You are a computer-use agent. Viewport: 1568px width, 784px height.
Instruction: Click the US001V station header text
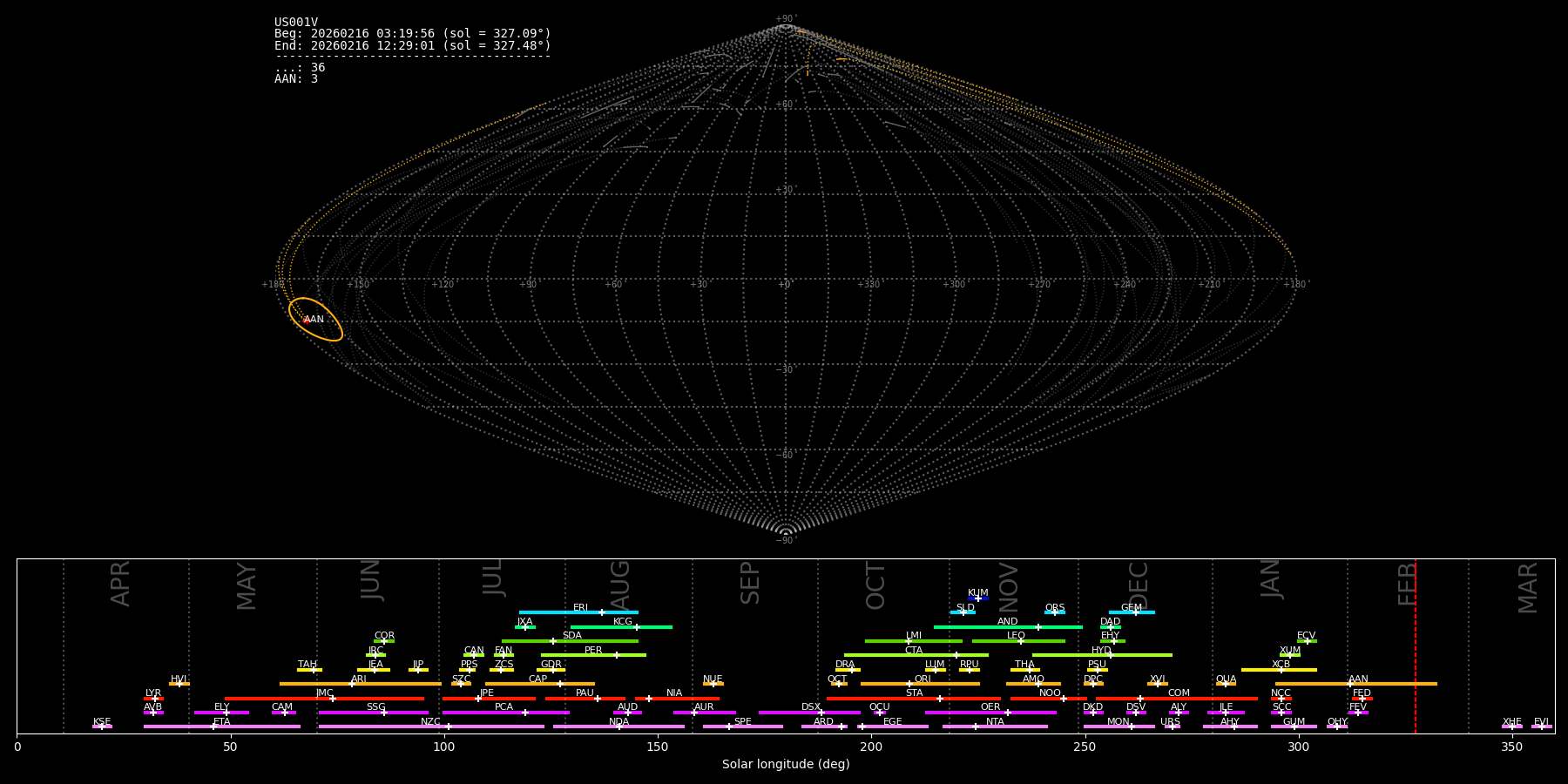(296, 23)
